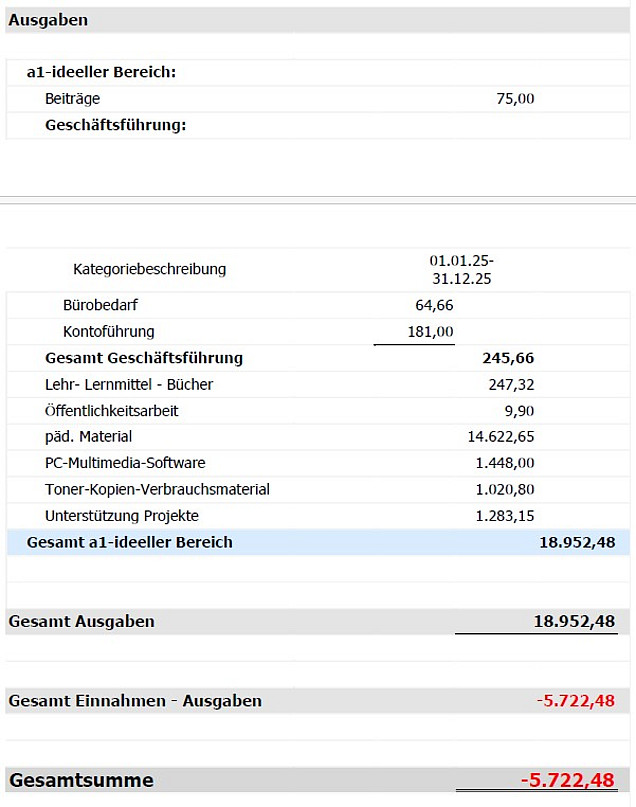Select the Unterstützung Projekte row
The height and width of the screenshot is (807, 636).
pyautogui.click(x=317, y=516)
